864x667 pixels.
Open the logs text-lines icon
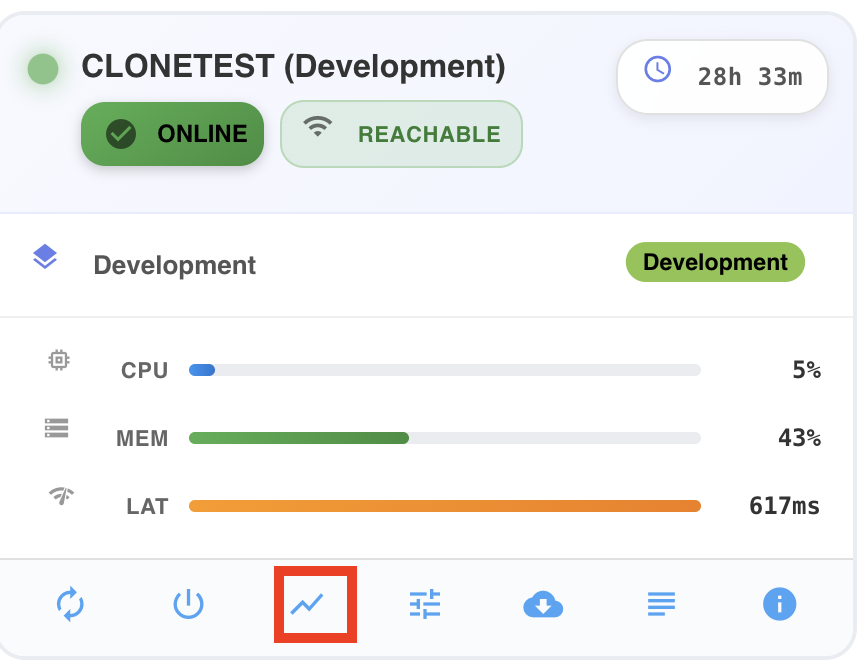point(661,604)
